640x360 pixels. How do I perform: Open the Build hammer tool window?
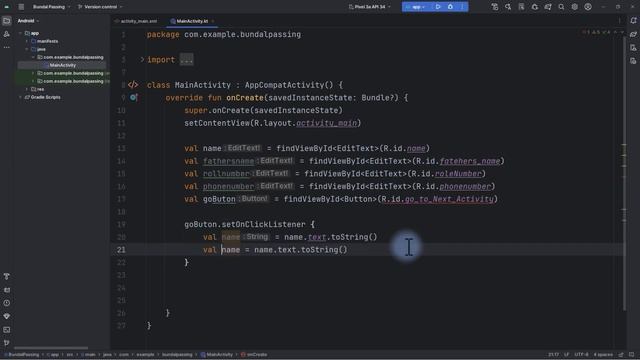coord(7,277)
